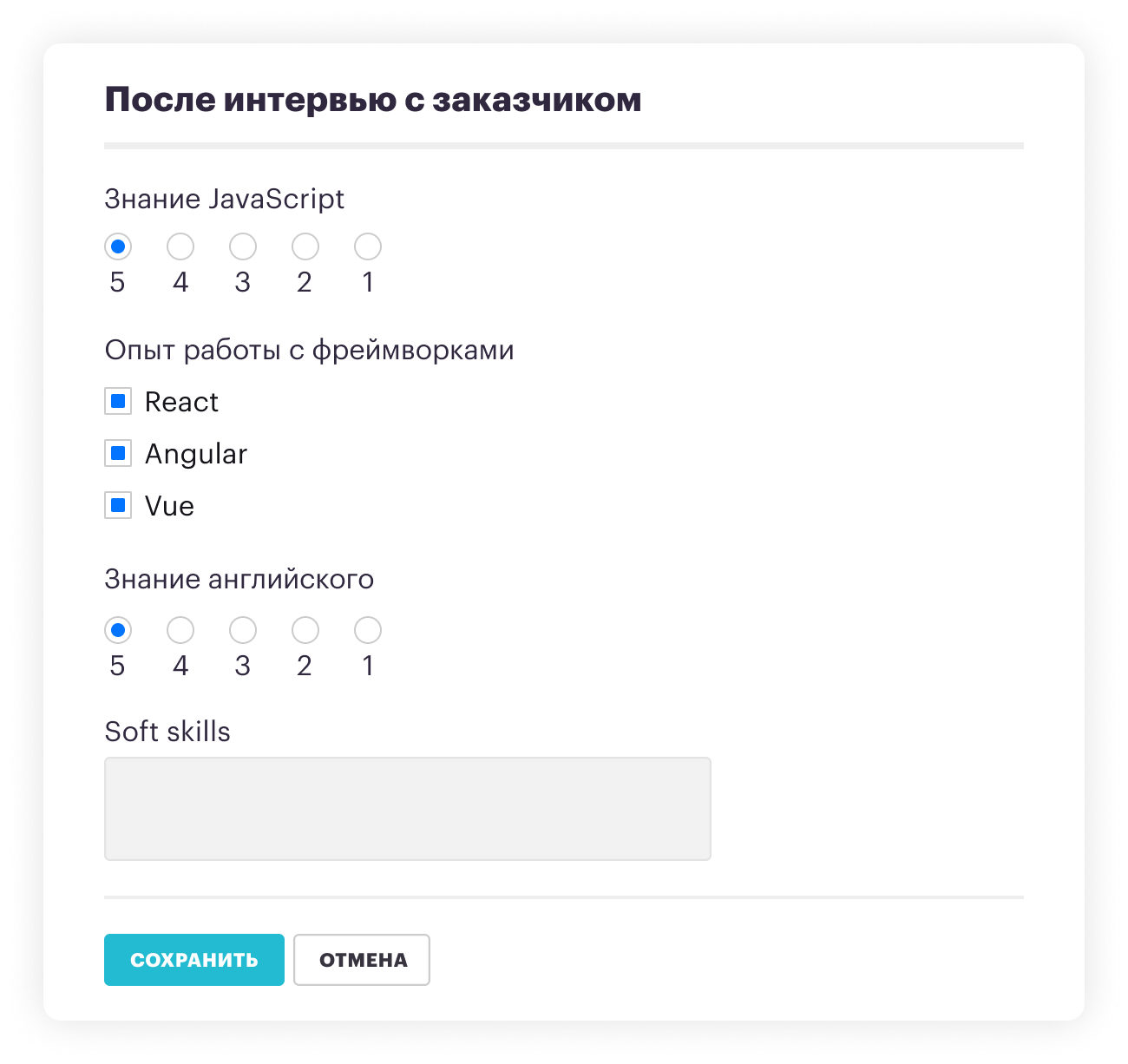Click the Отмена button
Viewport: 1128px width, 1064px height.
click(x=362, y=960)
